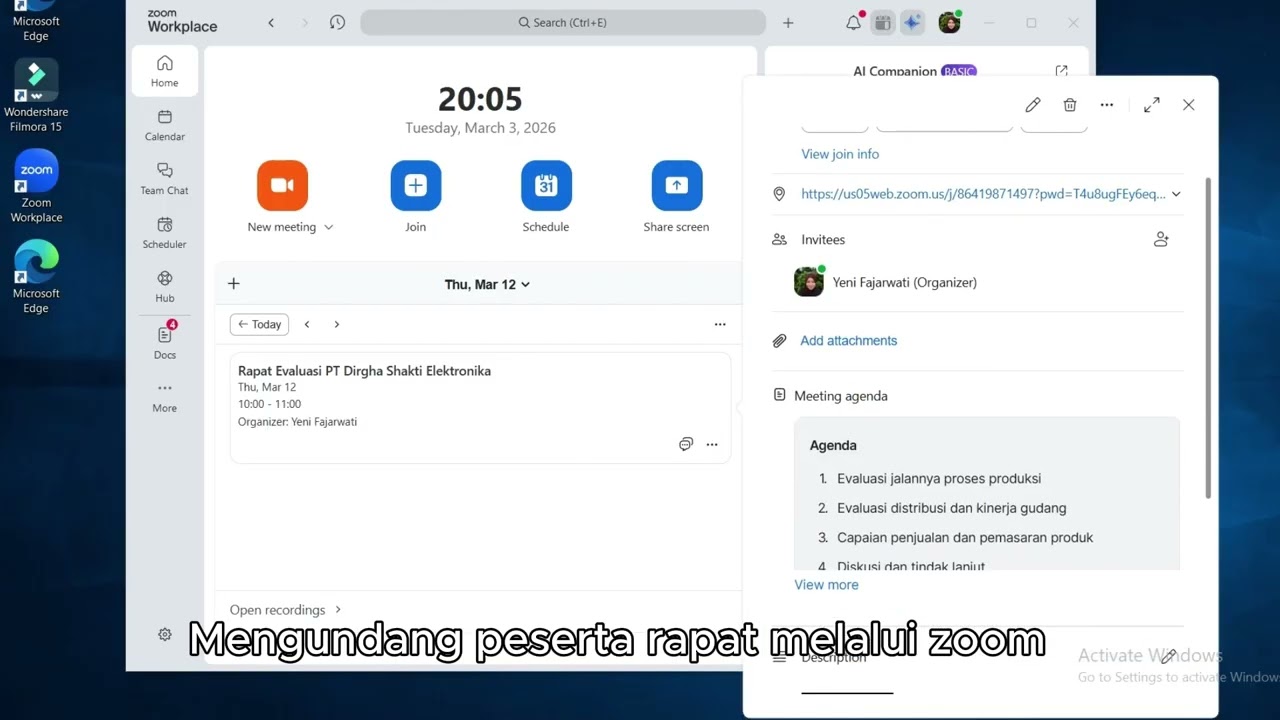The width and height of the screenshot is (1280, 720).
Task: Open recordings link
Action: tap(286, 610)
